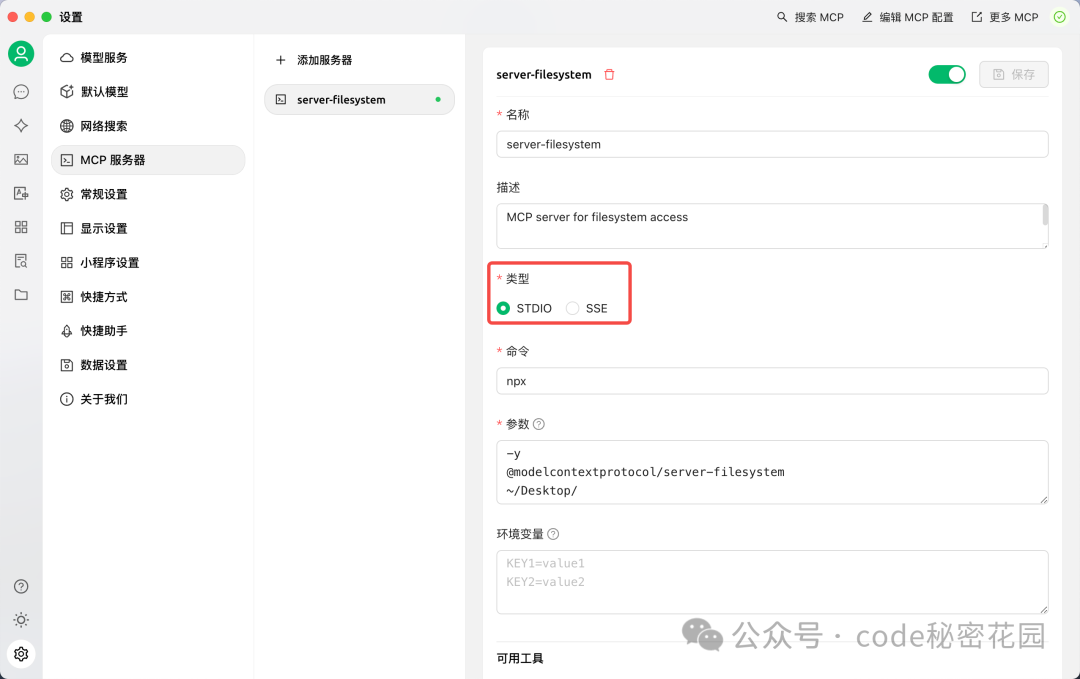Delete server-filesystem with the red trash icon

click(609, 74)
